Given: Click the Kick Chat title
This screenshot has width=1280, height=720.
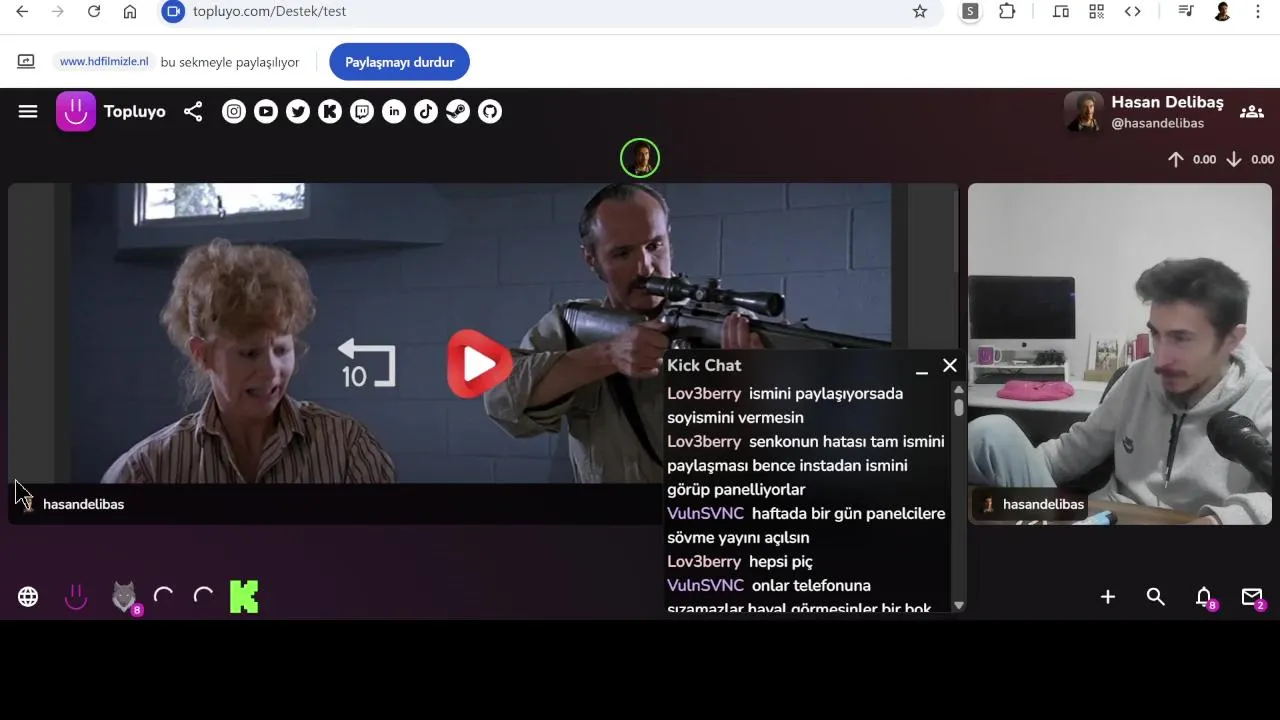Looking at the screenshot, I should coord(704,366).
